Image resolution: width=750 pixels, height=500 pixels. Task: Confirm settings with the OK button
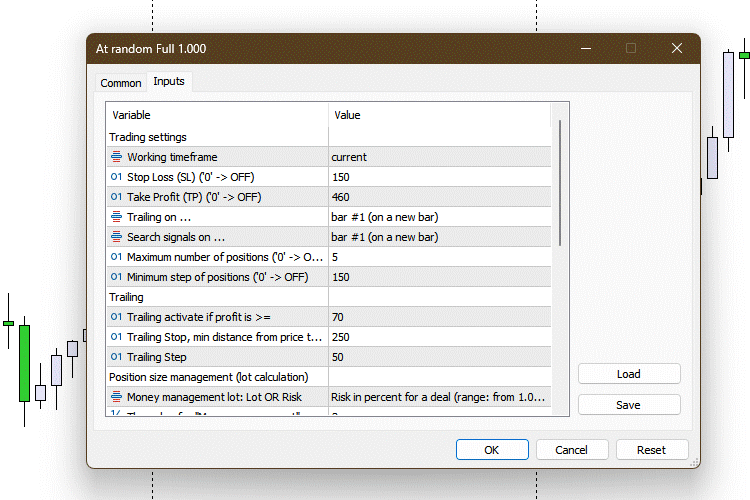pos(491,450)
